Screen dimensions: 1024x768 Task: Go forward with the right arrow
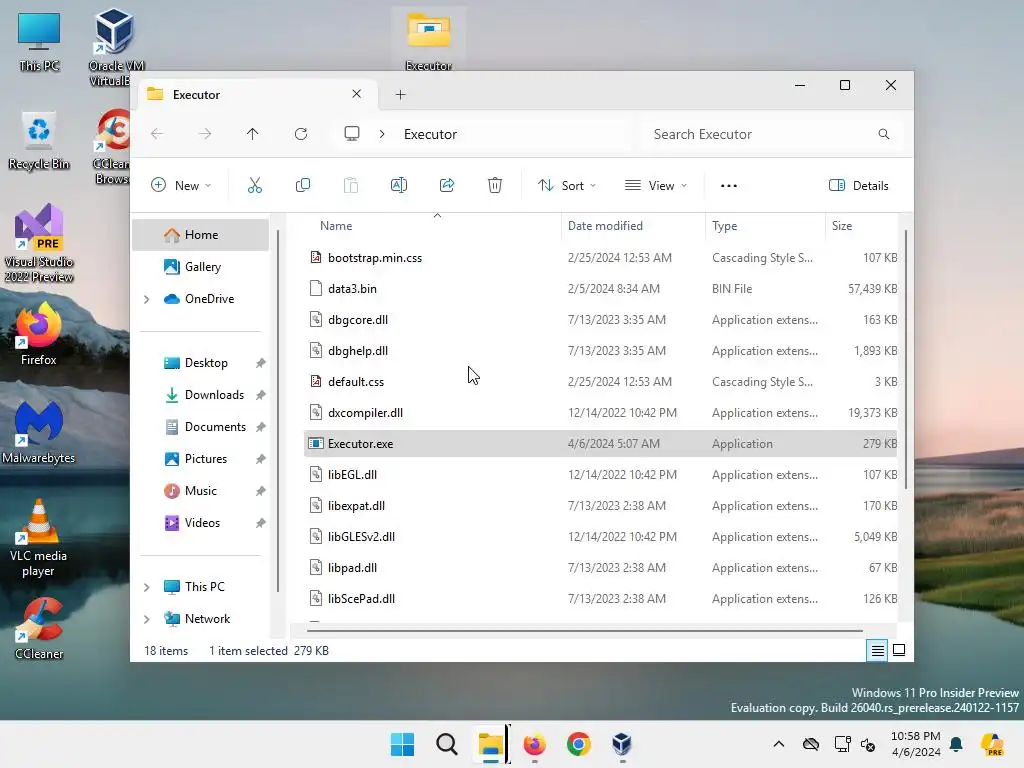pos(205,134)
